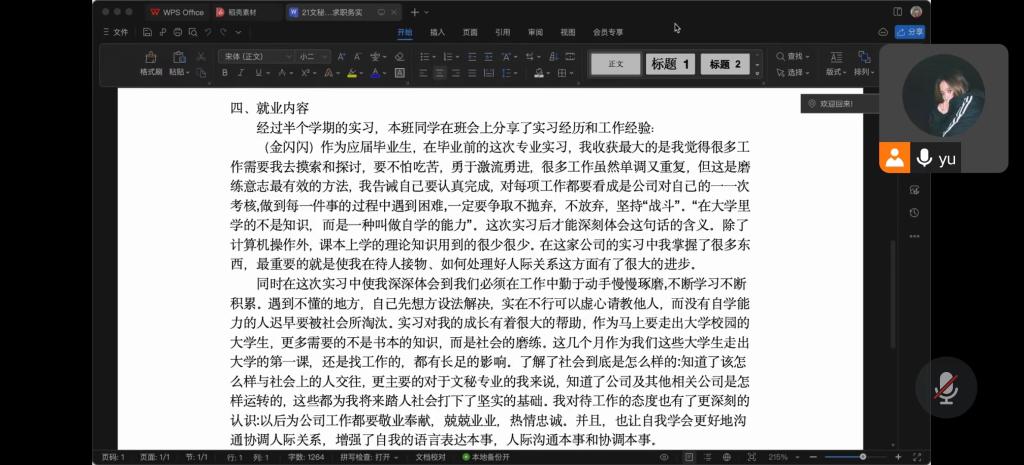The width and height of the screenshot is (1024, 465).
Task: Click the 分享 (Share) button
Action: [x=909, y=32]
